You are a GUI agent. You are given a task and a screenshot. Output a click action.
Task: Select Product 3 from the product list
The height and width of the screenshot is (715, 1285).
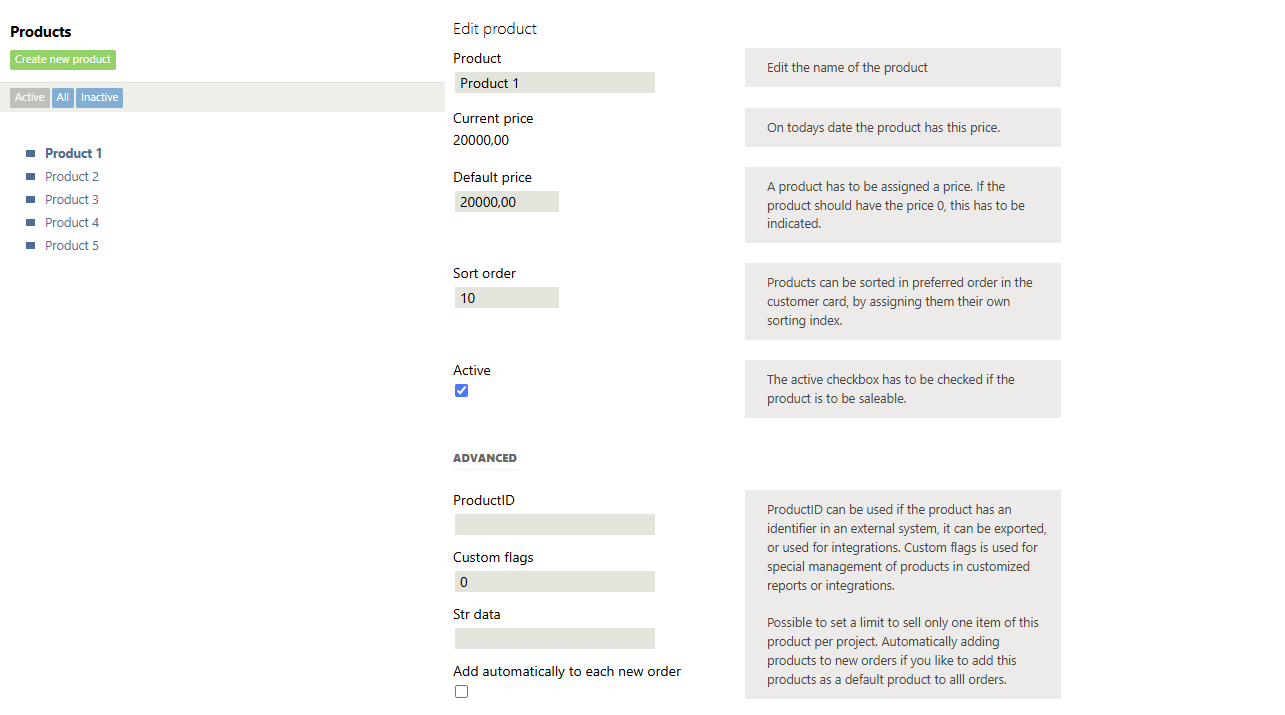[72, 200]
